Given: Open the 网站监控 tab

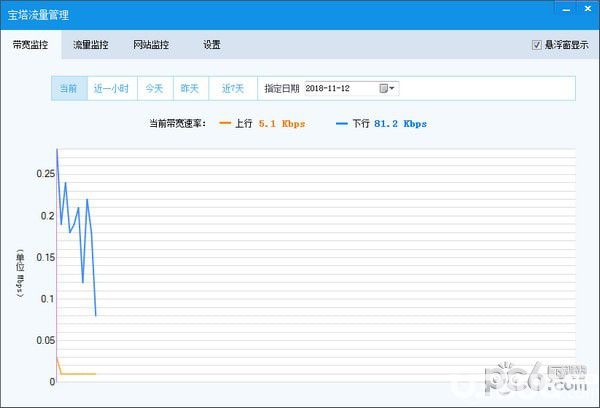Looking at the screenshot, I should (x=151, y=45).
